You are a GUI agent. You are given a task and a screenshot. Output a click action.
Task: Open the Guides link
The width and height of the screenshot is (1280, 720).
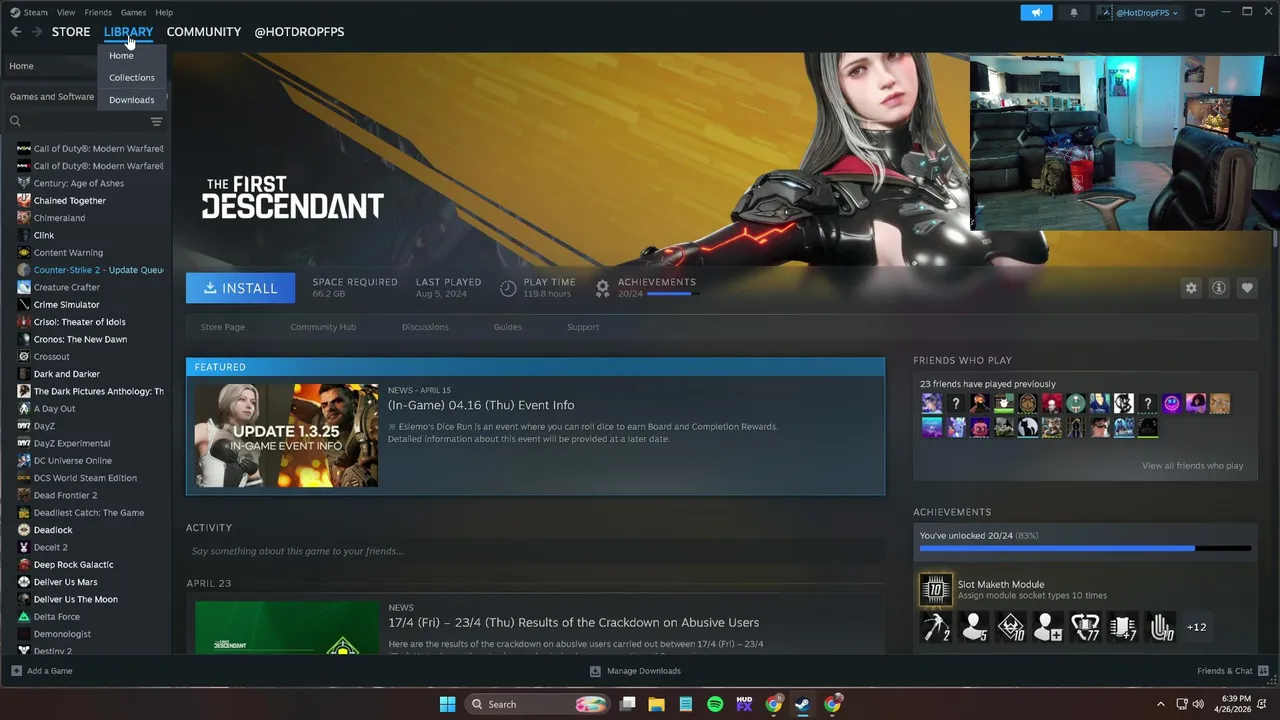[x=508, y=327]
